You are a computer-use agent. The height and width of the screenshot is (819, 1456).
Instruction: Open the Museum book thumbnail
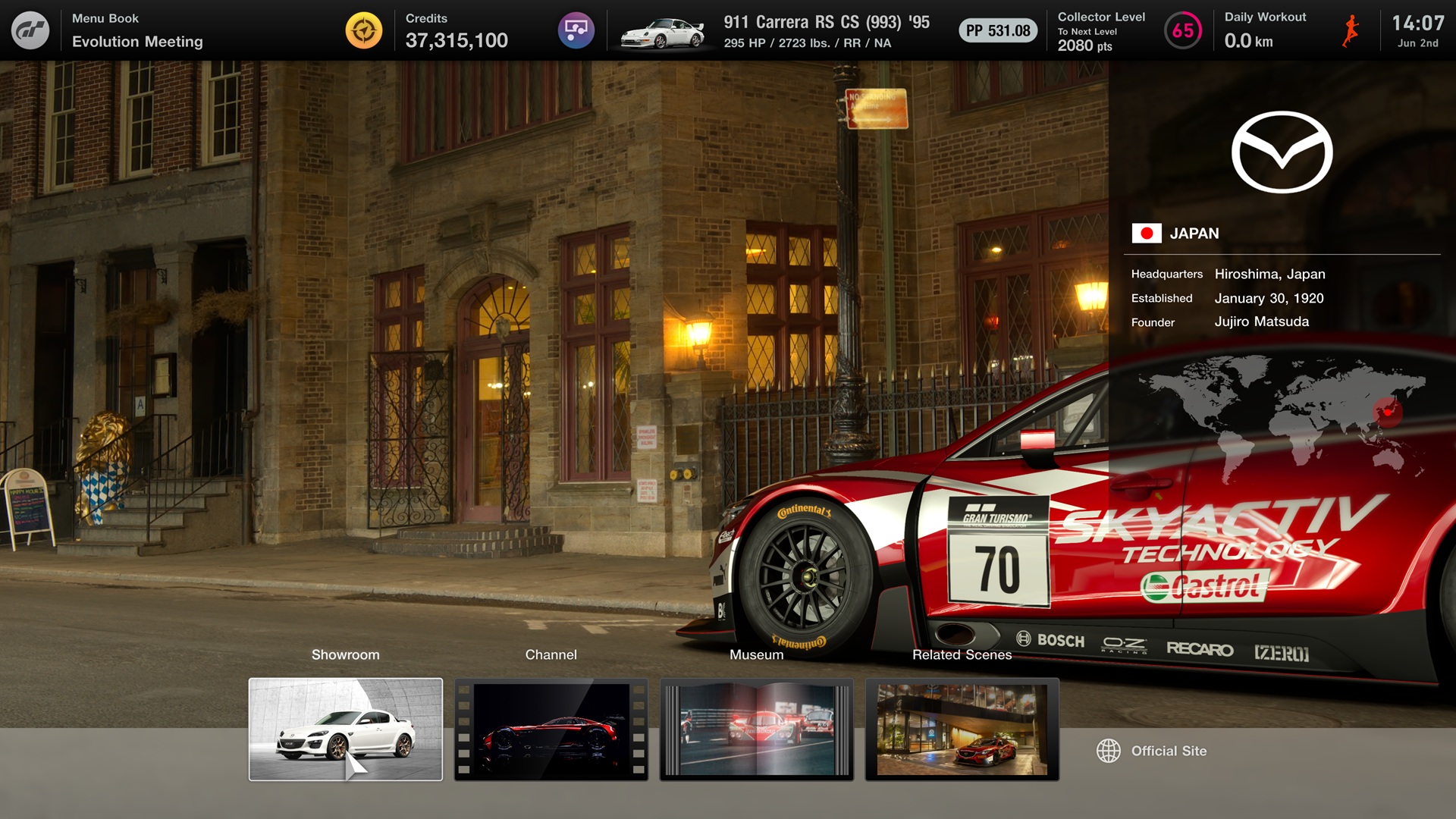[757, 729]
